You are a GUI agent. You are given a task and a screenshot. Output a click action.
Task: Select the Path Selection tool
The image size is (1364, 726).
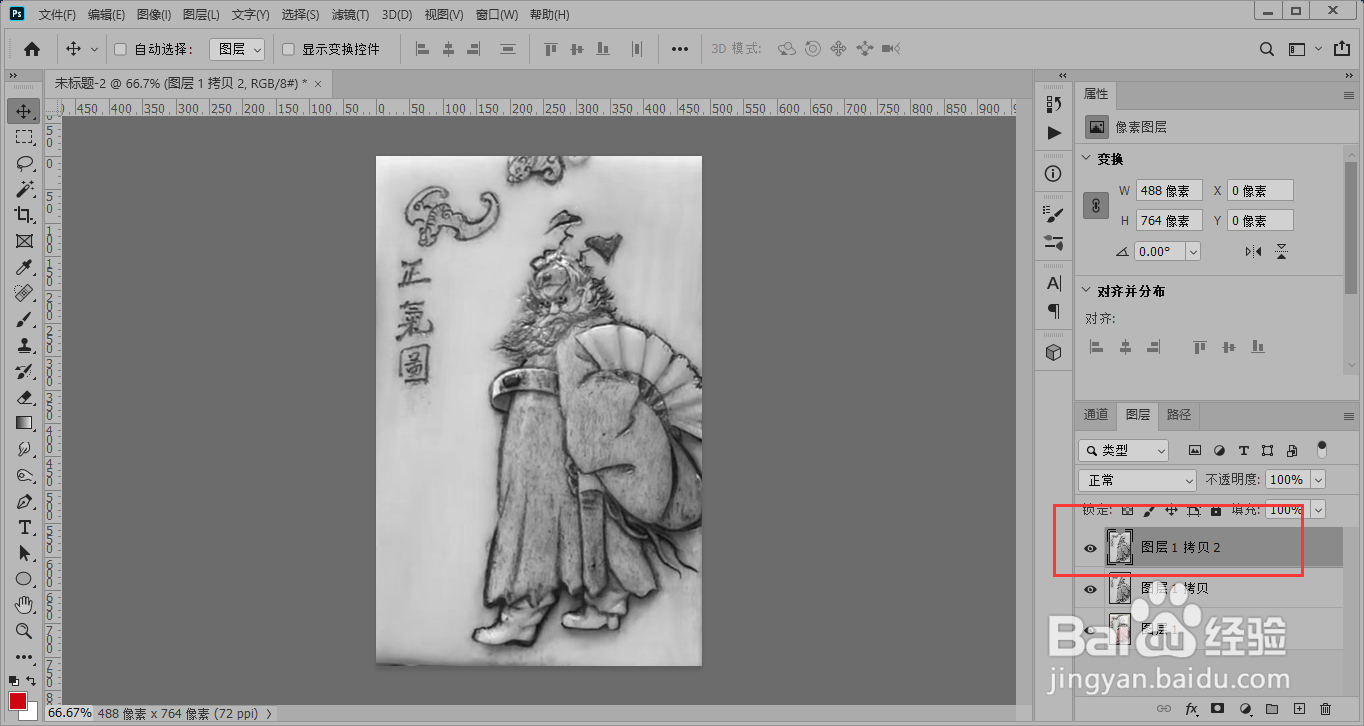click(x=24, y=553)
